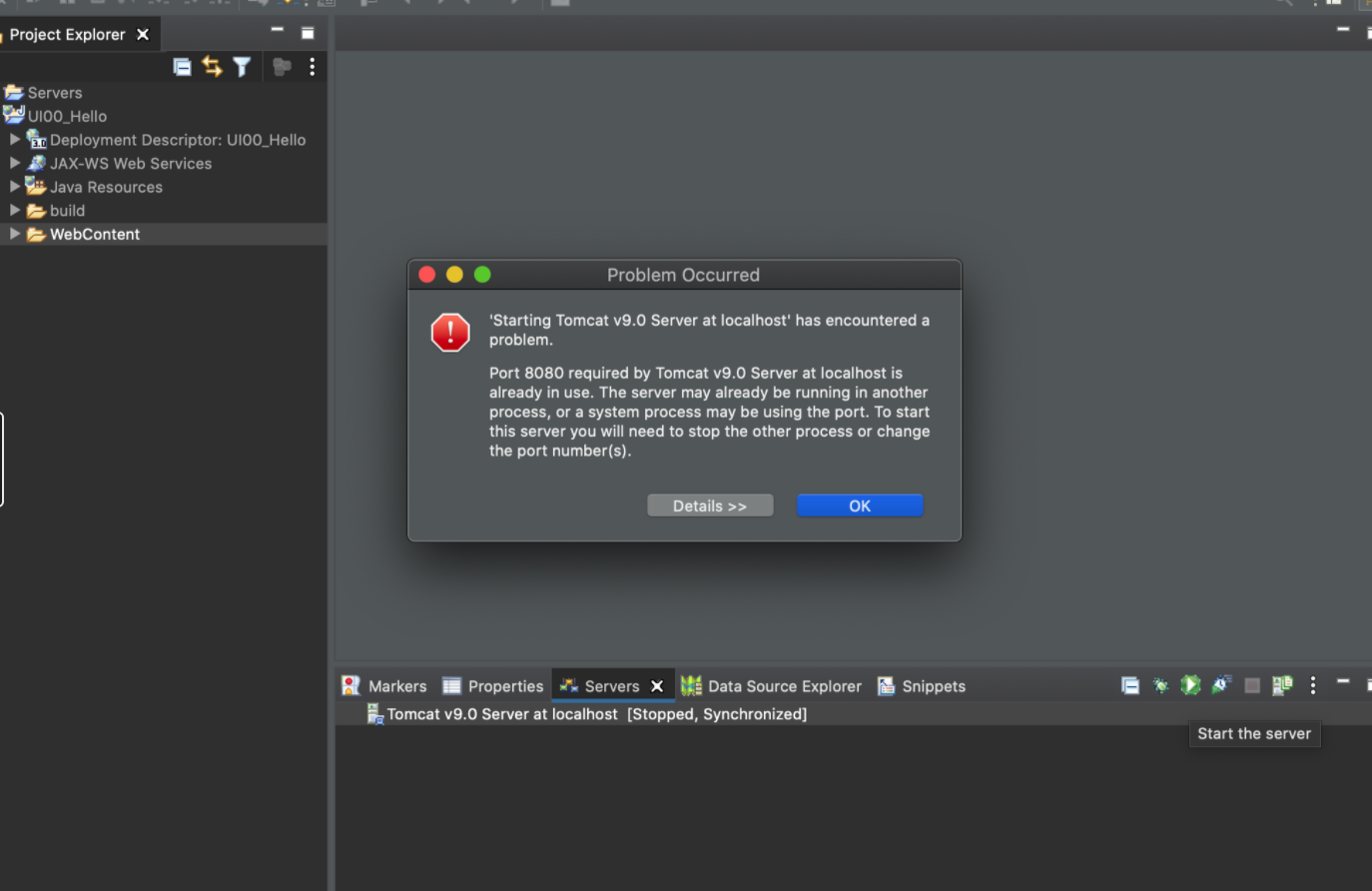This screenshot has width=1372, height=891.
Task: Minimize the bottom Servers panel
Action: pos(1343,681)
